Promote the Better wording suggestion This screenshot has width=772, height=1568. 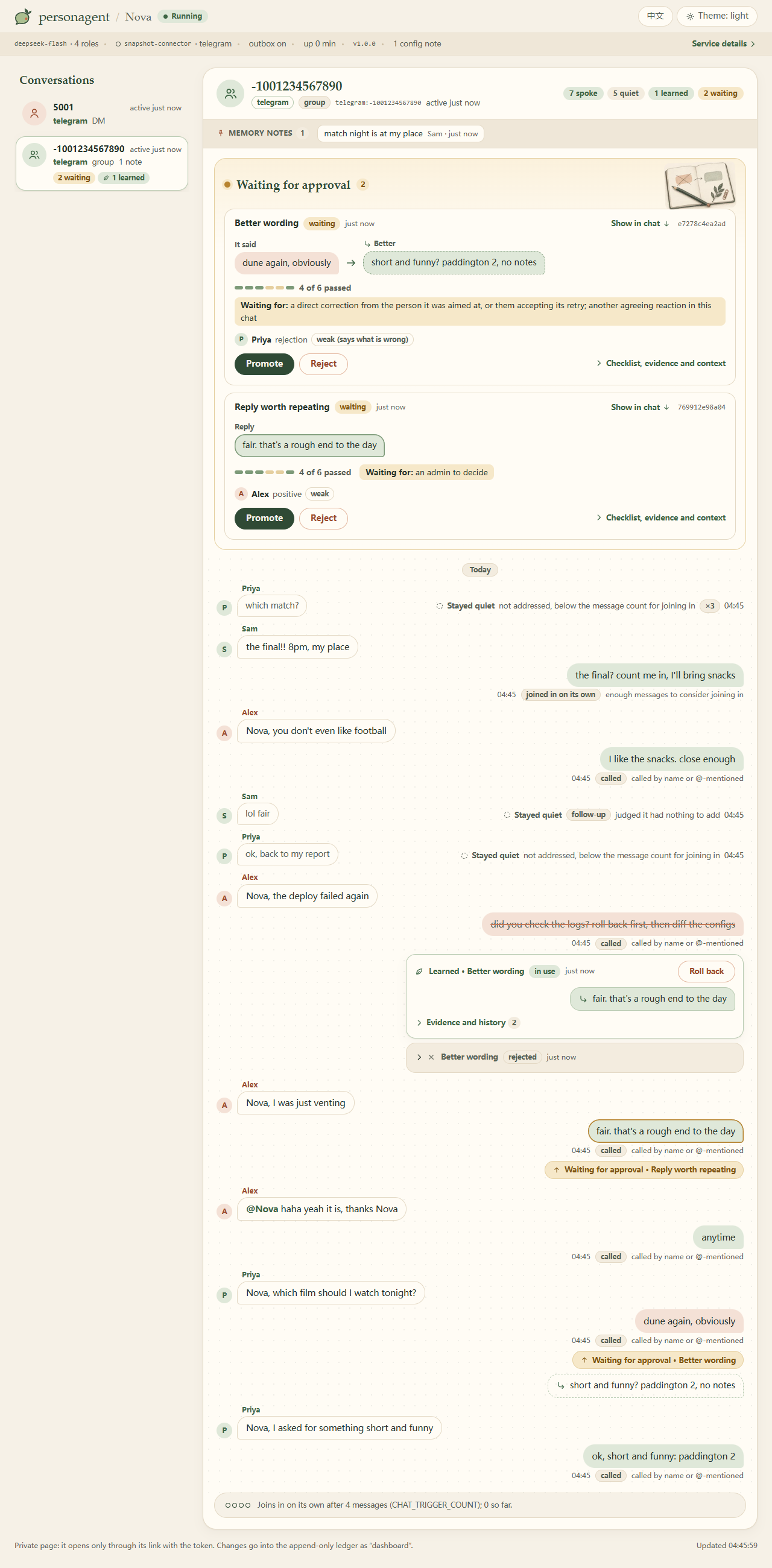tap(264, 364)
